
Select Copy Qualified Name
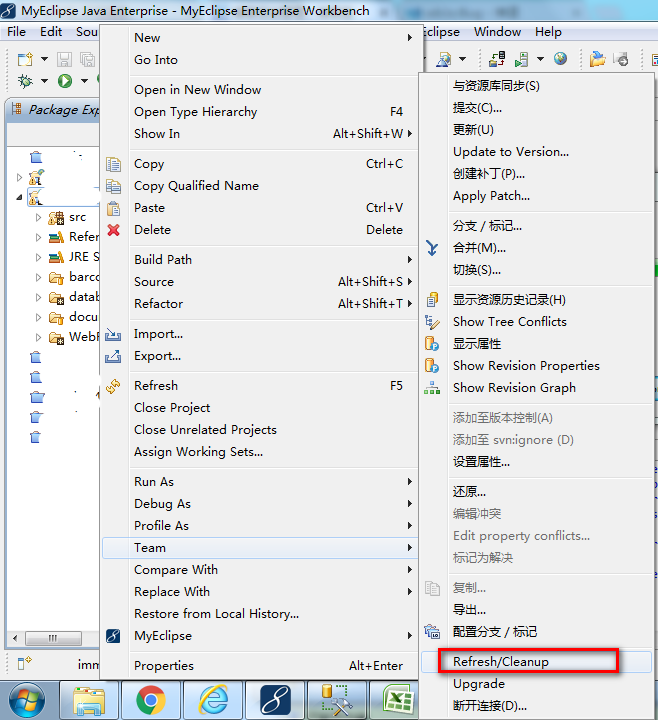click(x=259, y=186)
